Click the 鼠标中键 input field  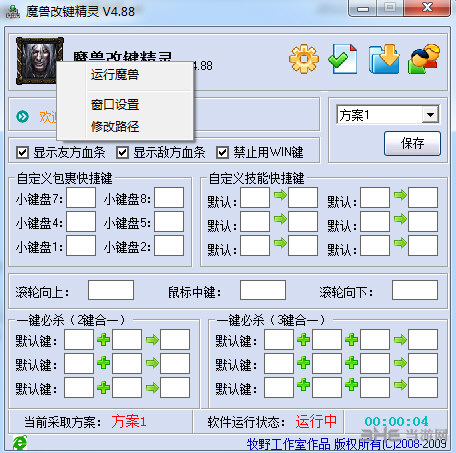[x=263, y=290]
